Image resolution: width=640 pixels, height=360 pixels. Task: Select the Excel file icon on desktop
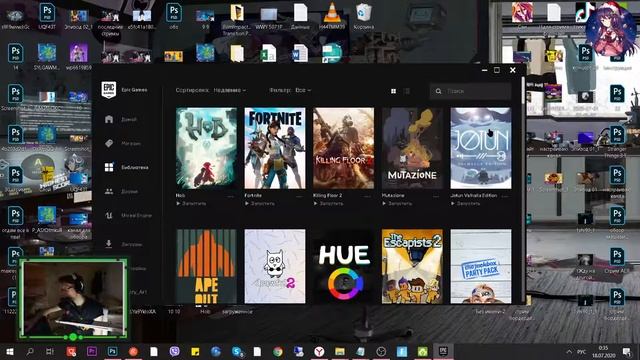(x=269, y=53)
